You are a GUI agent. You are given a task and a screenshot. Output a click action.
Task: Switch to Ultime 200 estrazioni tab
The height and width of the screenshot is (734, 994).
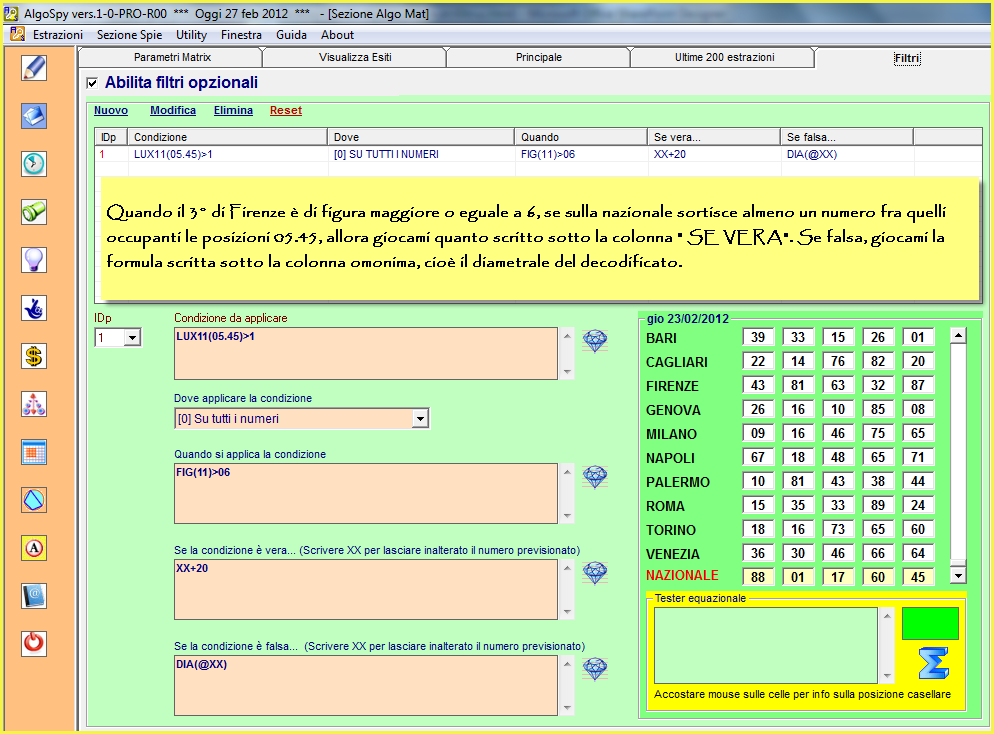(724, 57)
